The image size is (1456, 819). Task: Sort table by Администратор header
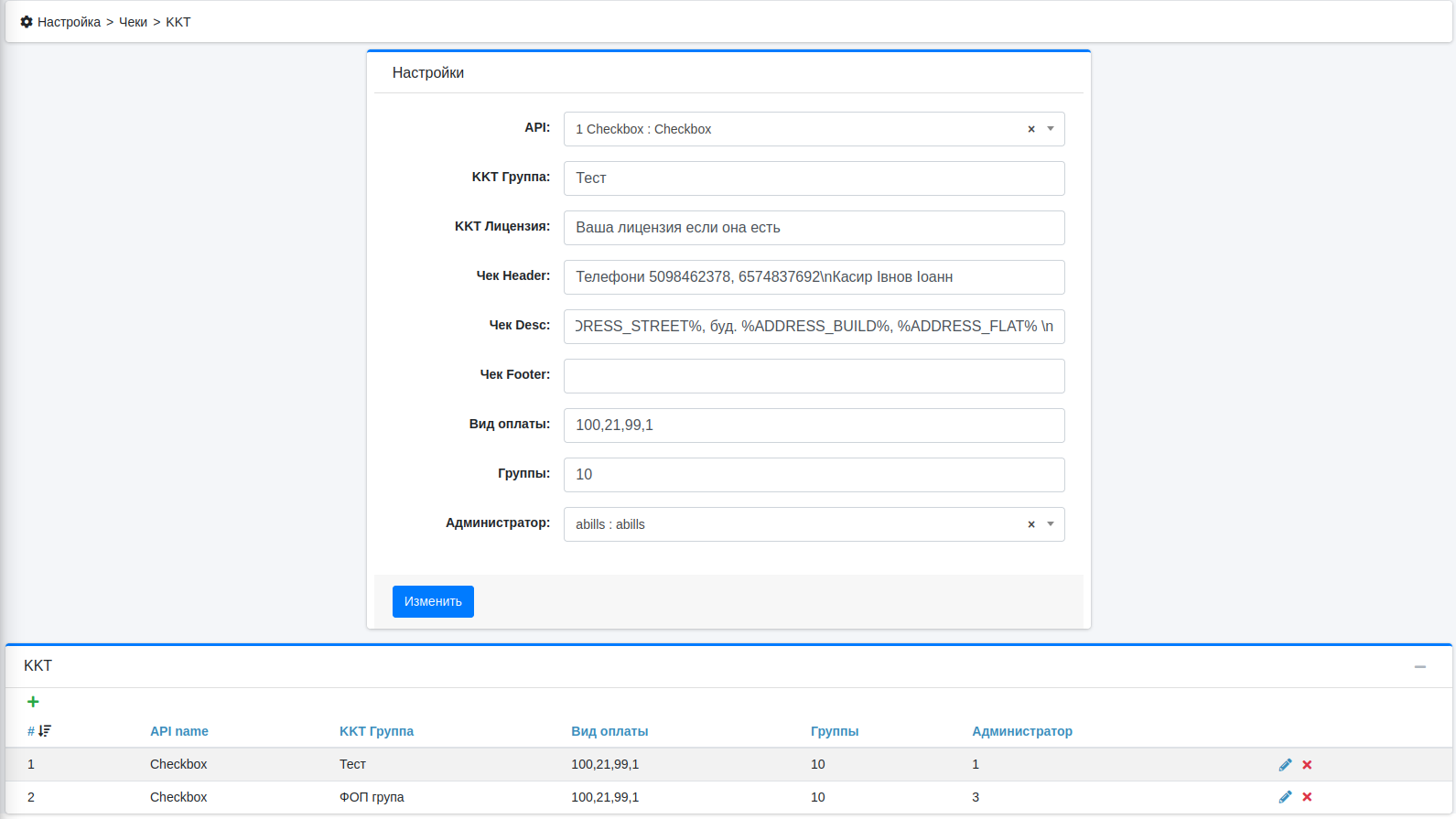point(1021,731)
